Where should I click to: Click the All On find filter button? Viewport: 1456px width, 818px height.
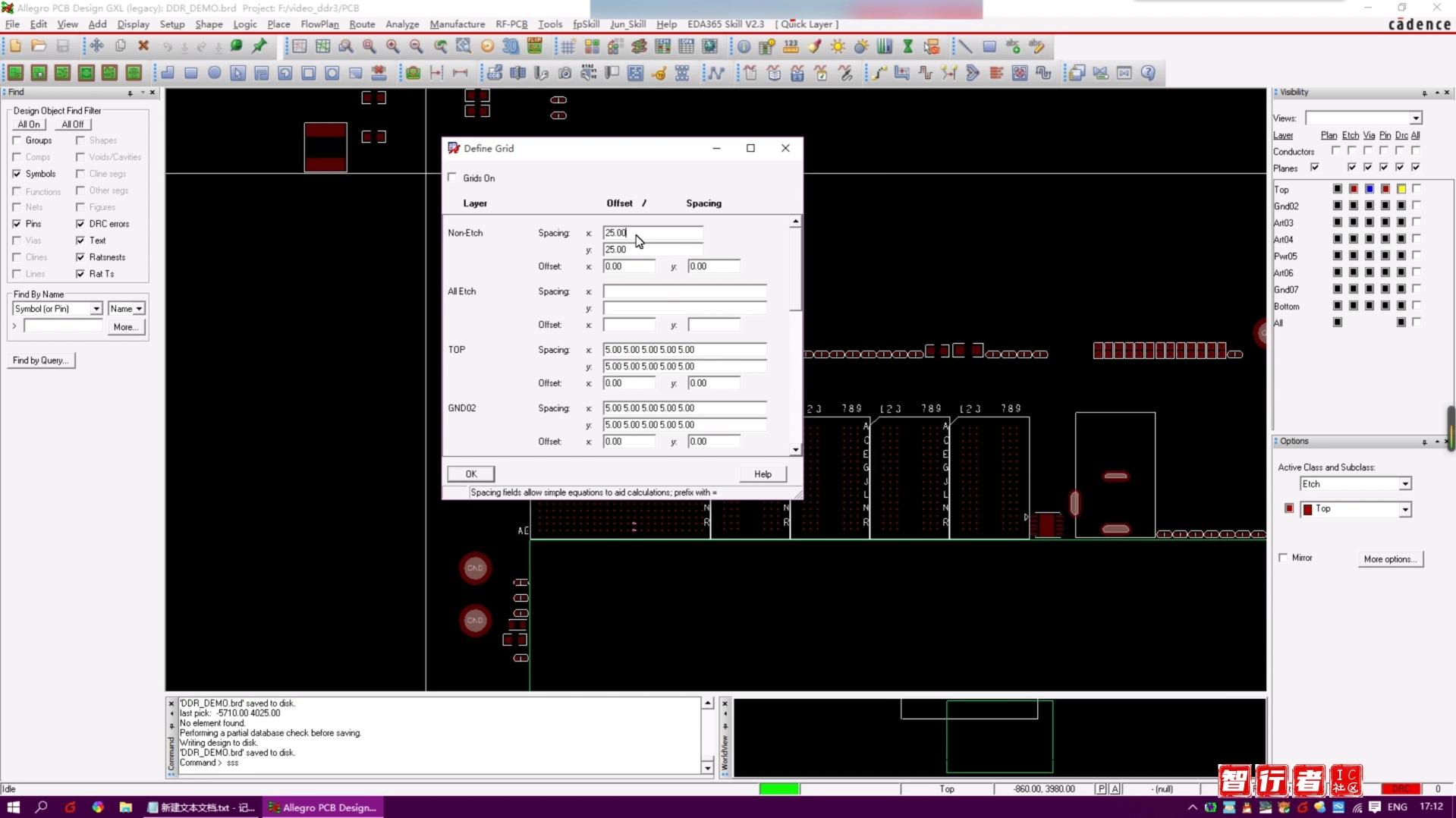point(29,124)
